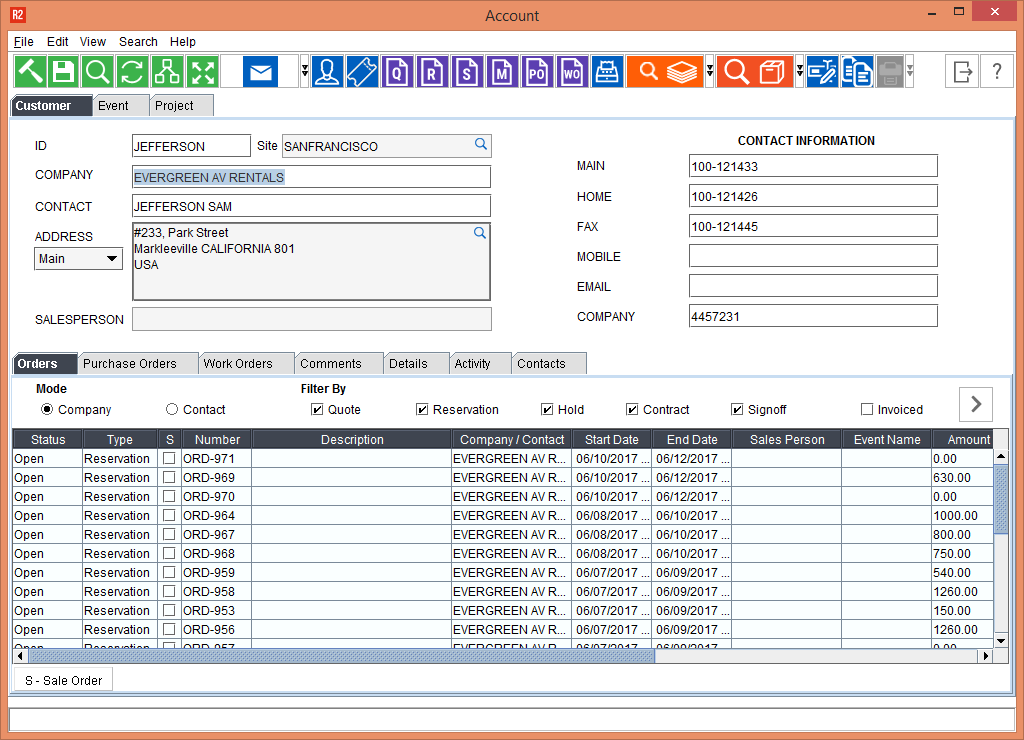Open the contact person icon
The image size is (1024, 740).
(x=327, y=71)
